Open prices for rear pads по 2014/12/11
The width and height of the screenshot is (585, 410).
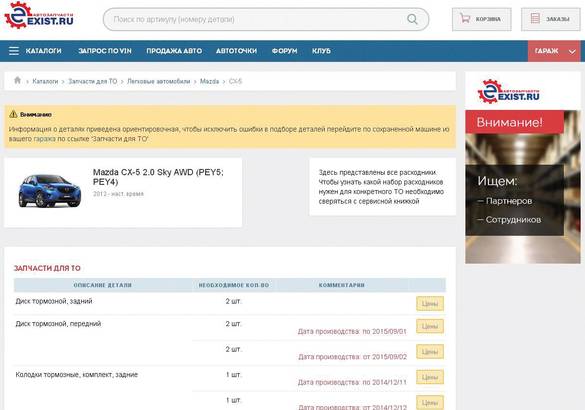[430, 377]
